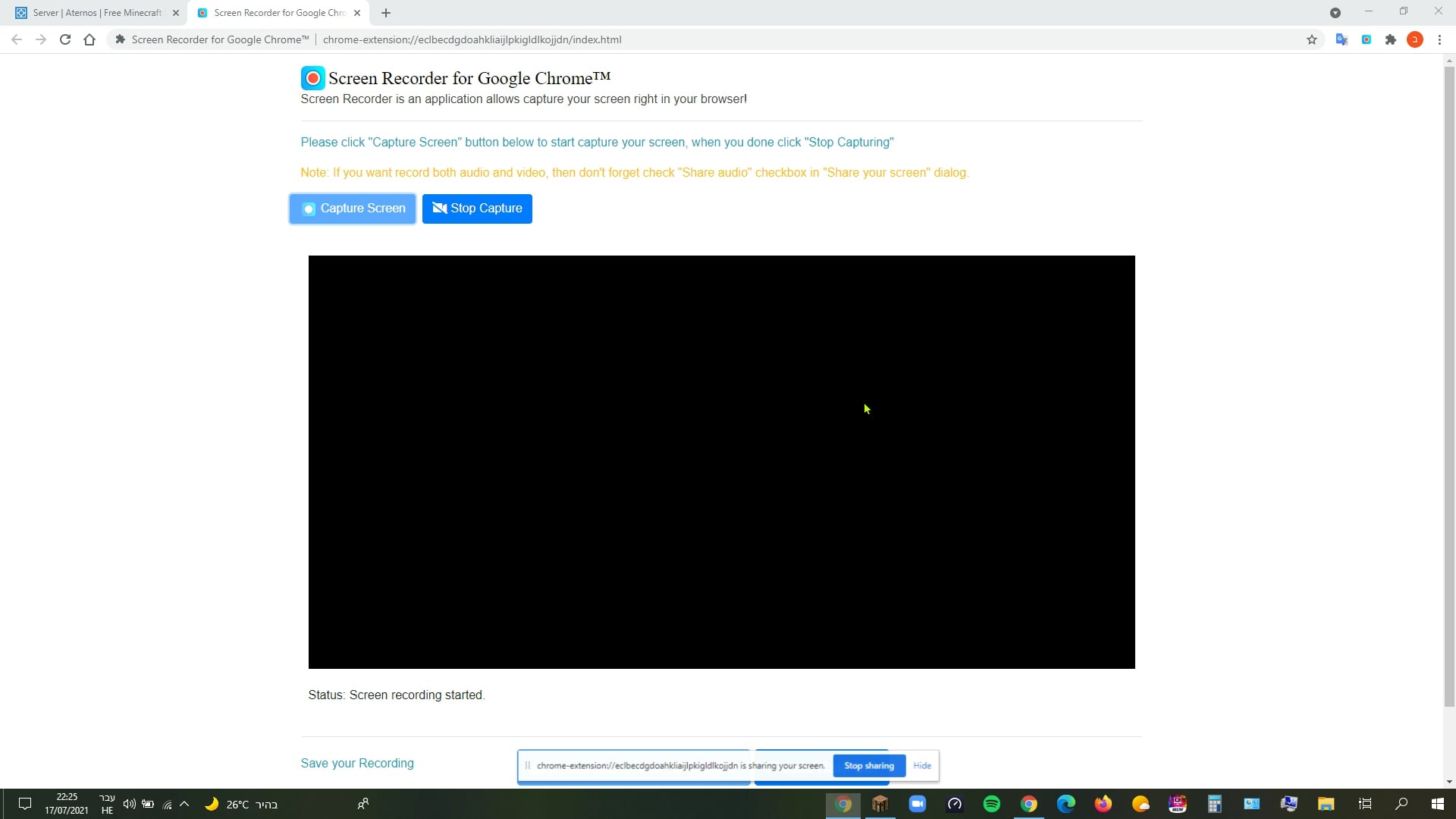Click the scrollbar down arrow
This screenshot has width=1456, height=819.
point(1449,782)
